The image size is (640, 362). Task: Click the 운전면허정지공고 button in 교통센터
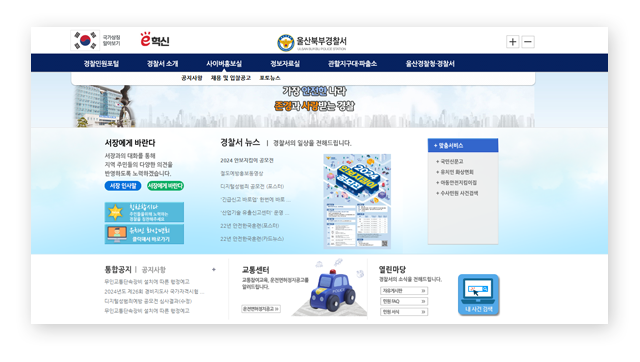coord(261,309)
